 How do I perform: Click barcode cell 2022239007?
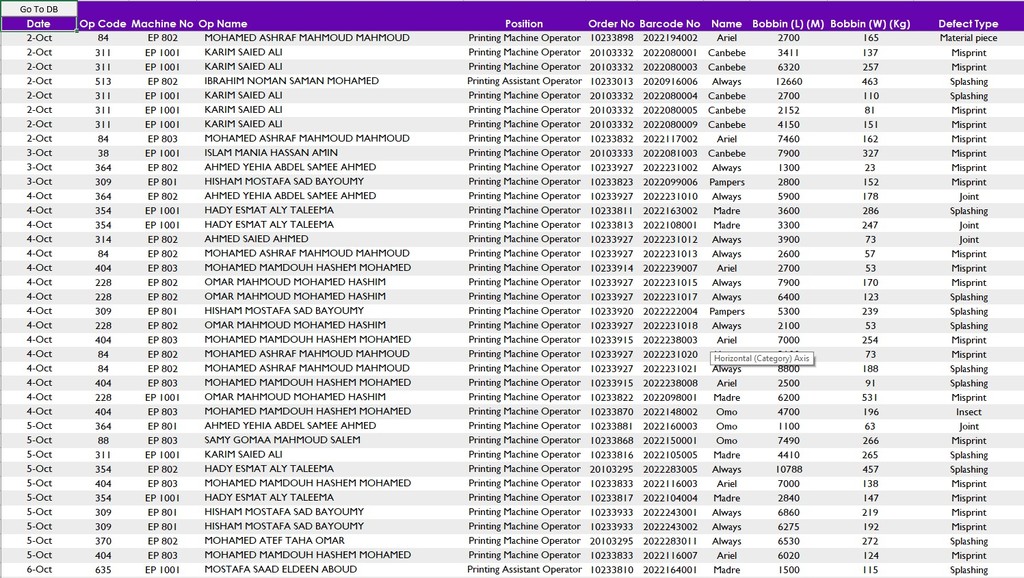[670, 268]
